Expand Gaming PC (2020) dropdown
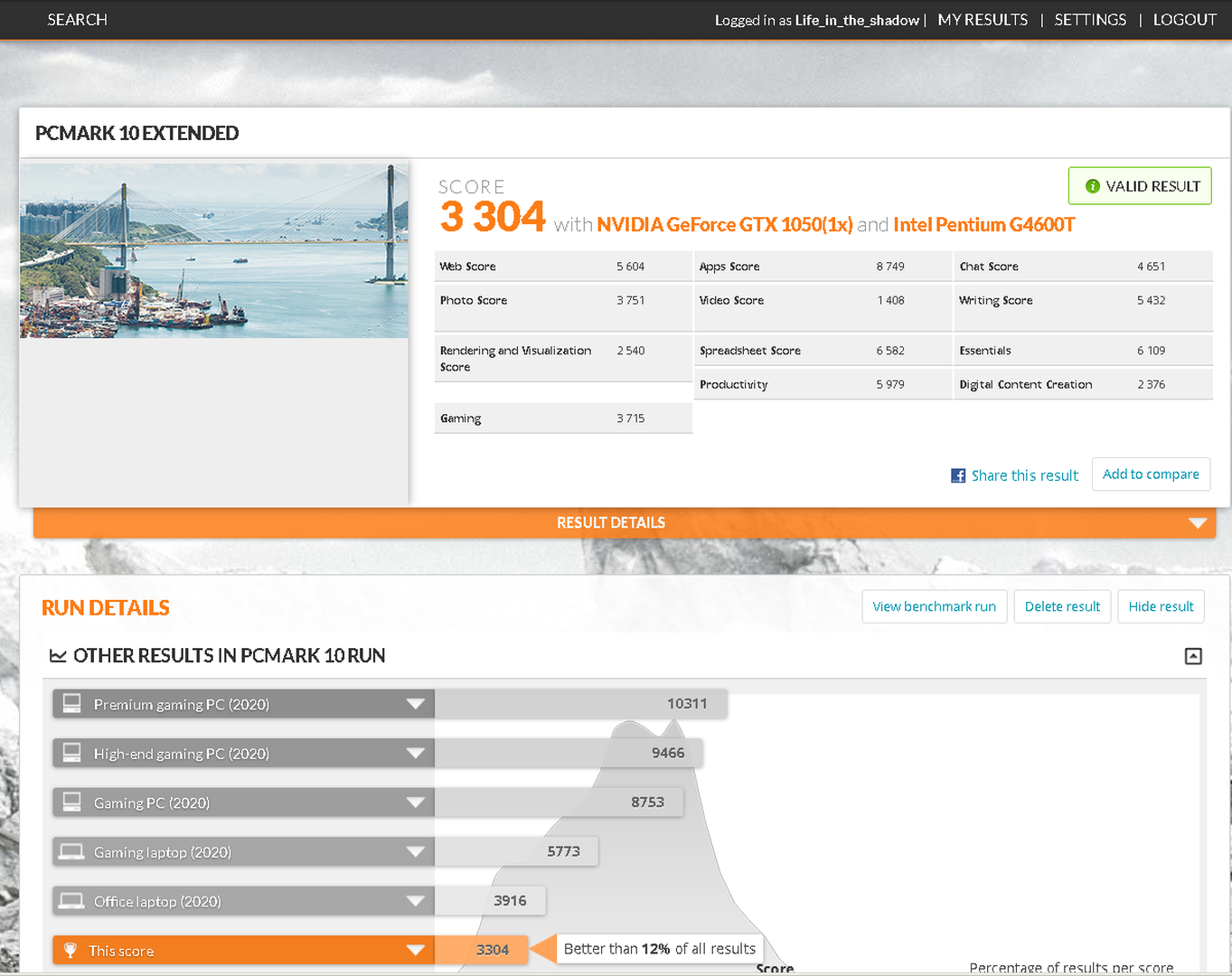Screen dimensions: 1232x976 [x=415, y=802]
